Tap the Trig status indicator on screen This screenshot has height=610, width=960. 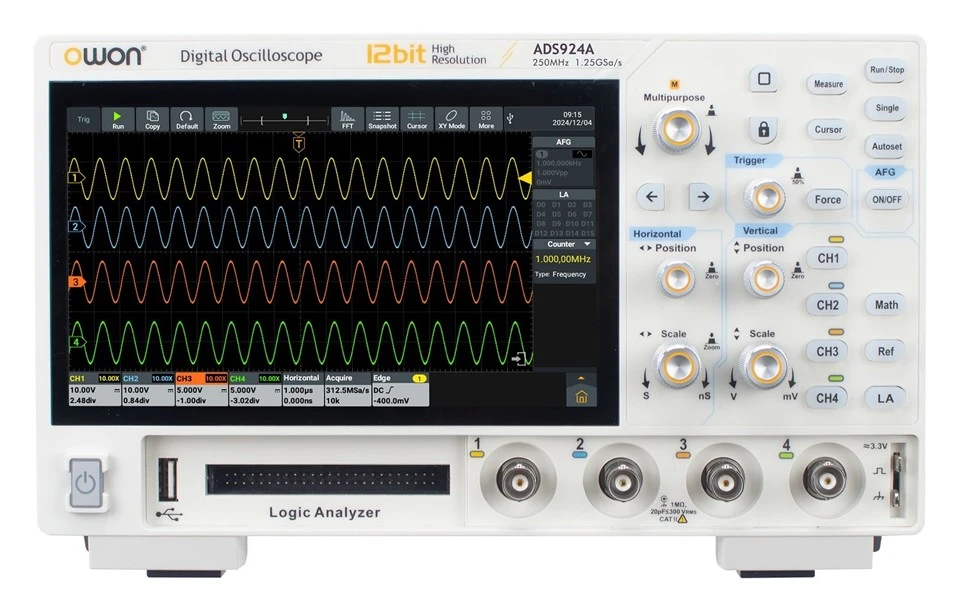83,119
